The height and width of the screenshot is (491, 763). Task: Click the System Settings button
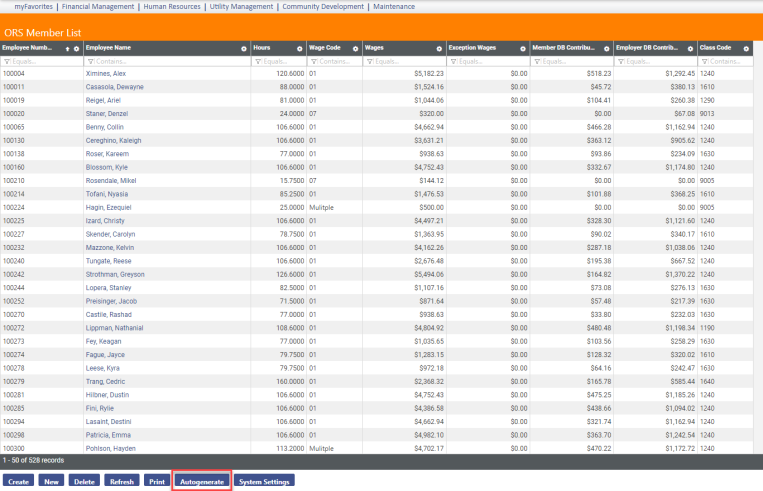pos(265,481)
